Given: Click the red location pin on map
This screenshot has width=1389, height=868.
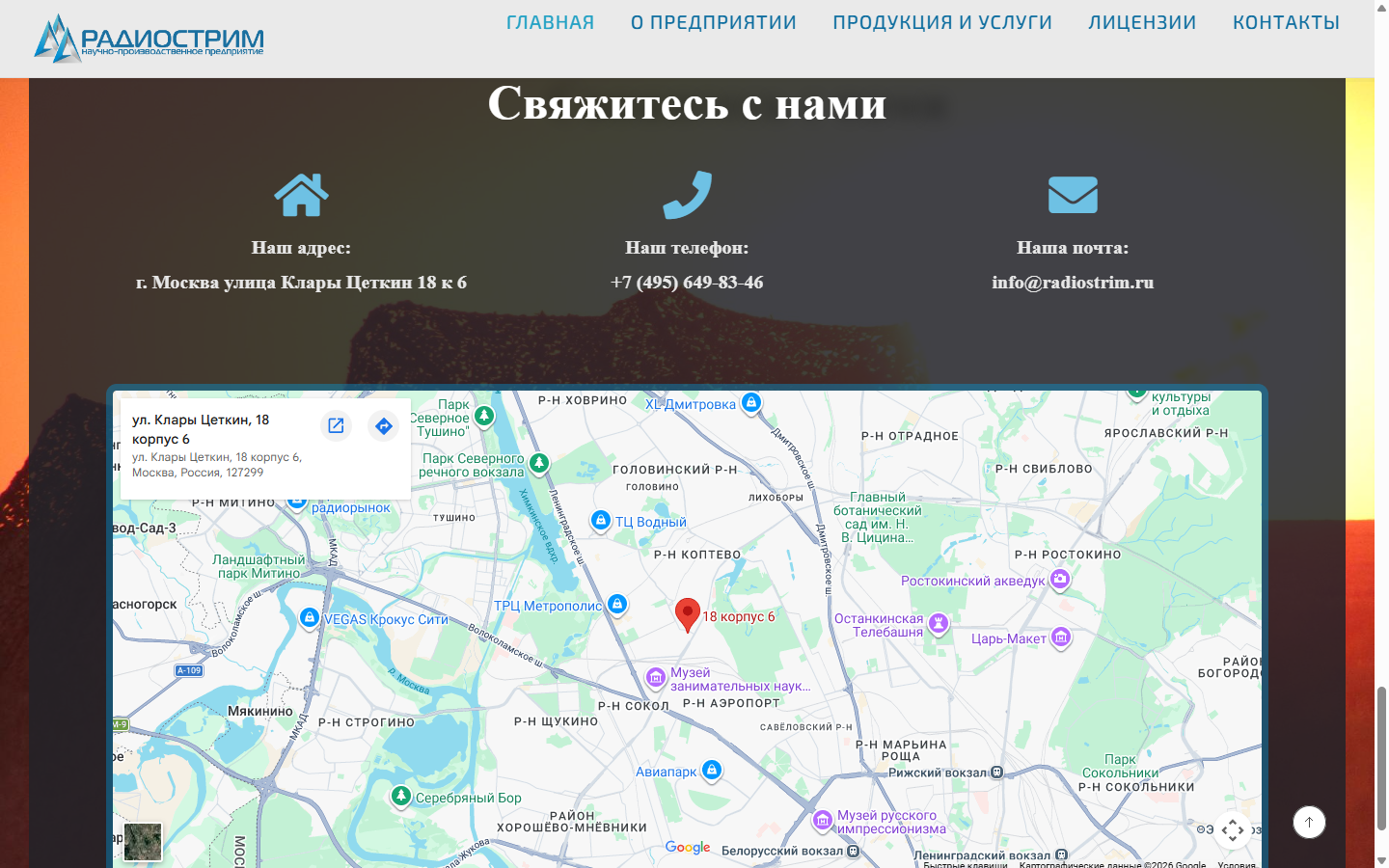Looking at the screenshot, I should click(x=687, y=613).
